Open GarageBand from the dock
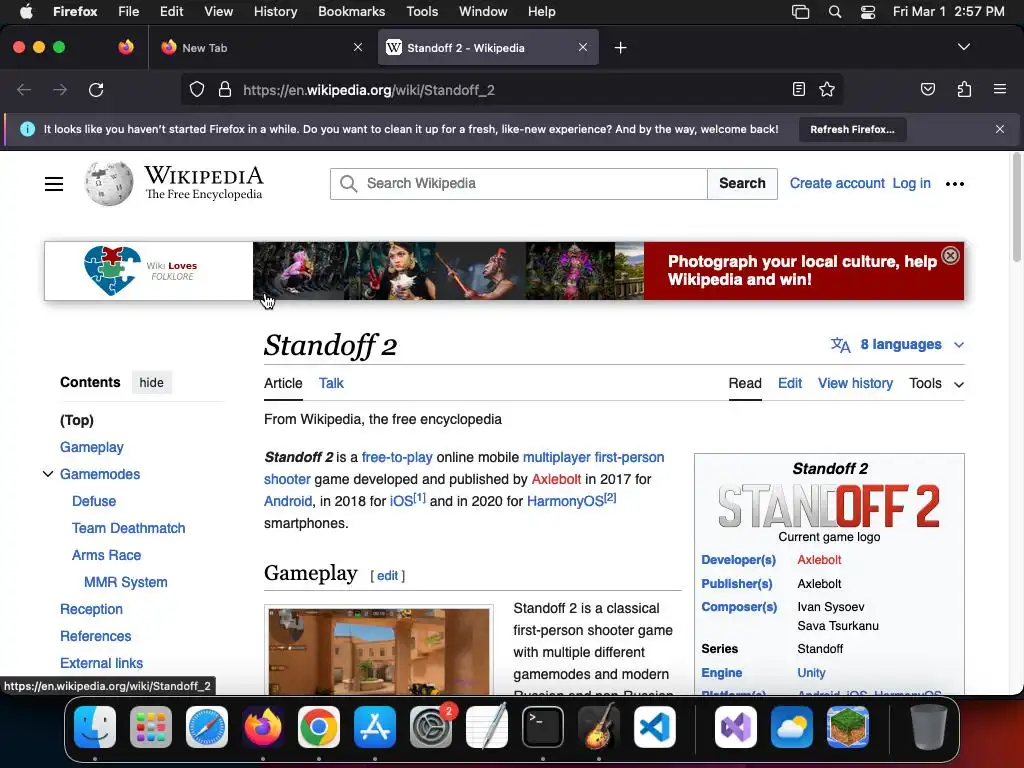The width and height of the screenshot is (1024, 768). pyautogui.click(x=599, y=727)
